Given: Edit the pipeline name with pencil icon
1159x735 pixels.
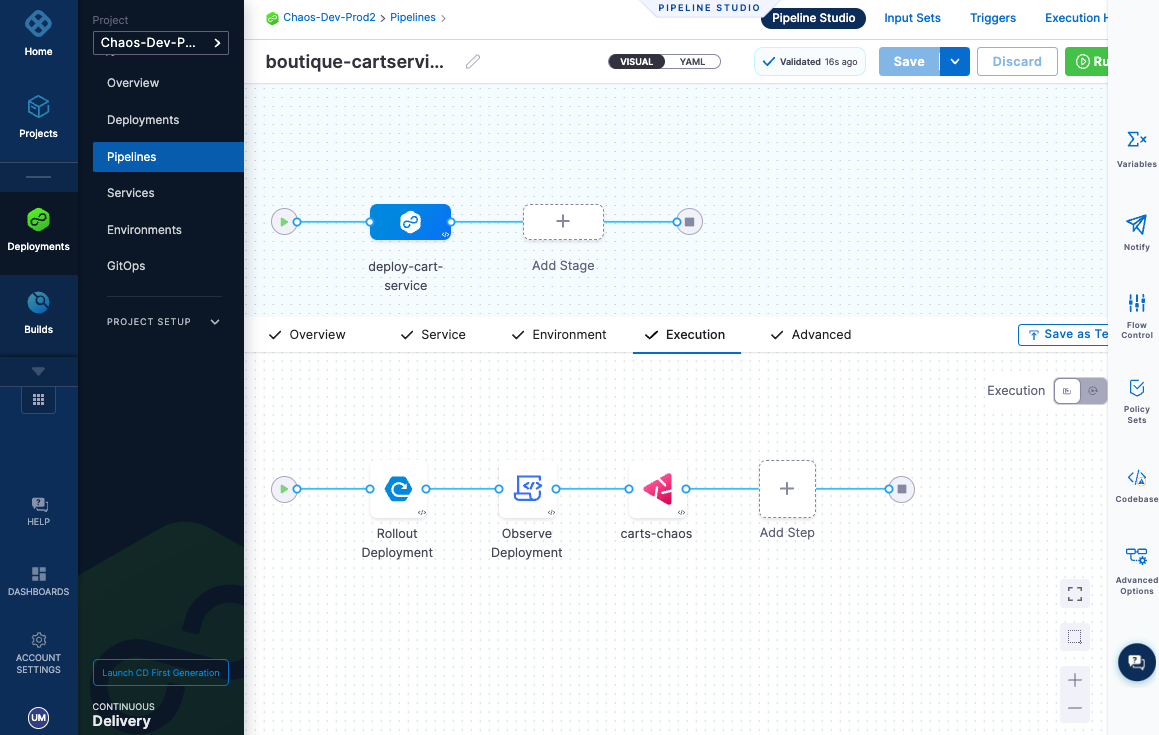Looking at the screenshot, I should [x=473, y=61].
